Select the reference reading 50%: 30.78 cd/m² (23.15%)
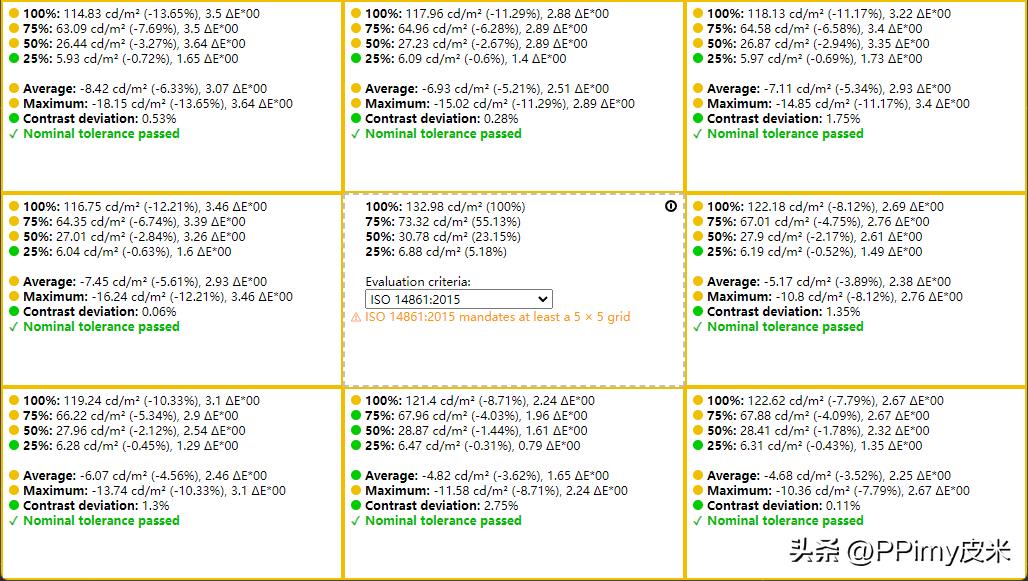This screenshot has height=581, width=1028. tap(443, 237)
